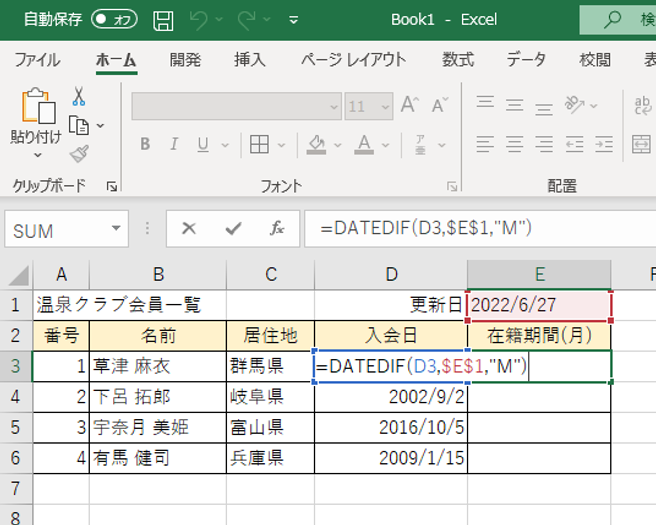
Task: Open the Font Color palette arrow
Action: [385, 145]
